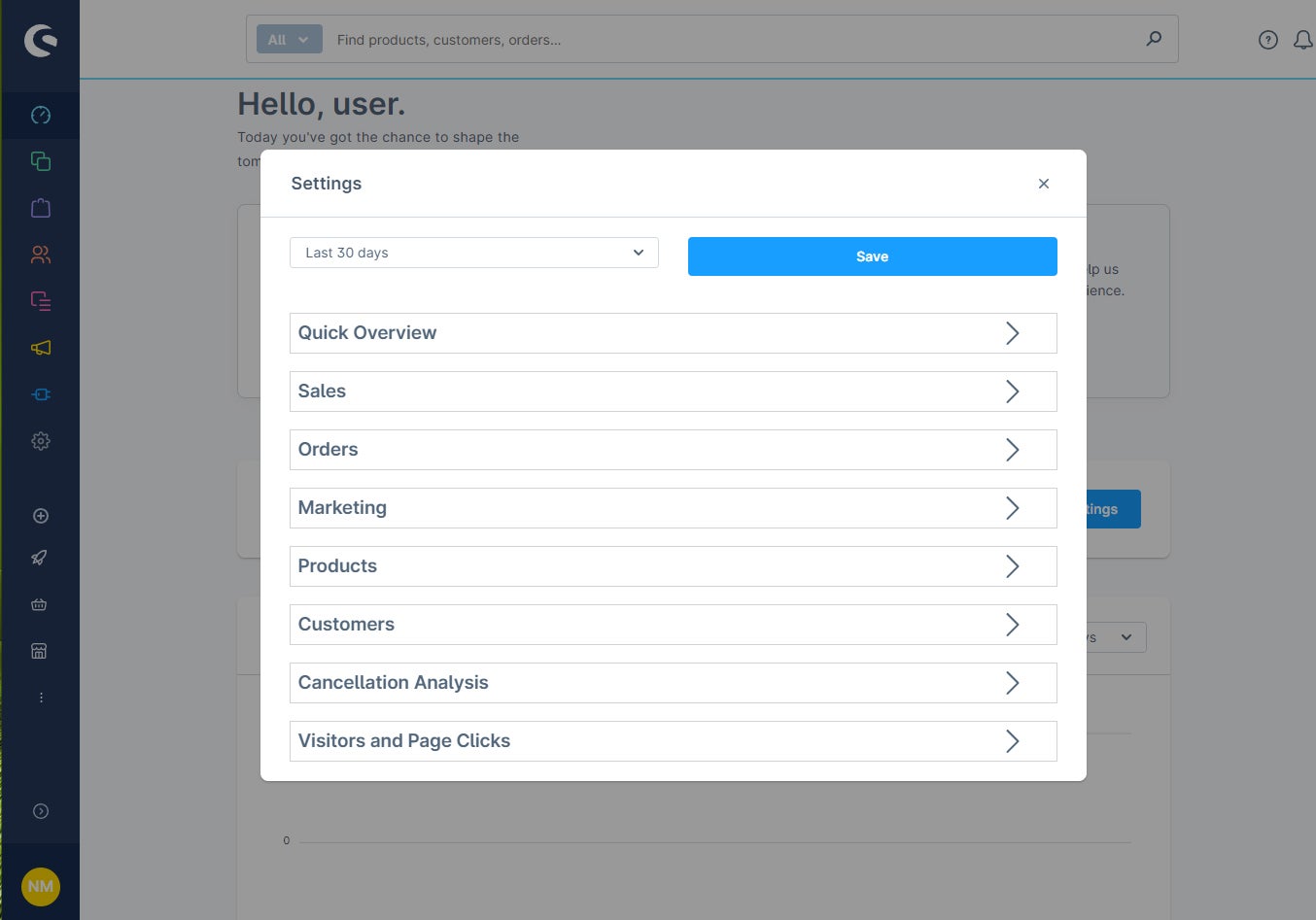Open the date range dropdown behind the dialog
This screenshot has height=920, width=1316.
pos(1117,637)
